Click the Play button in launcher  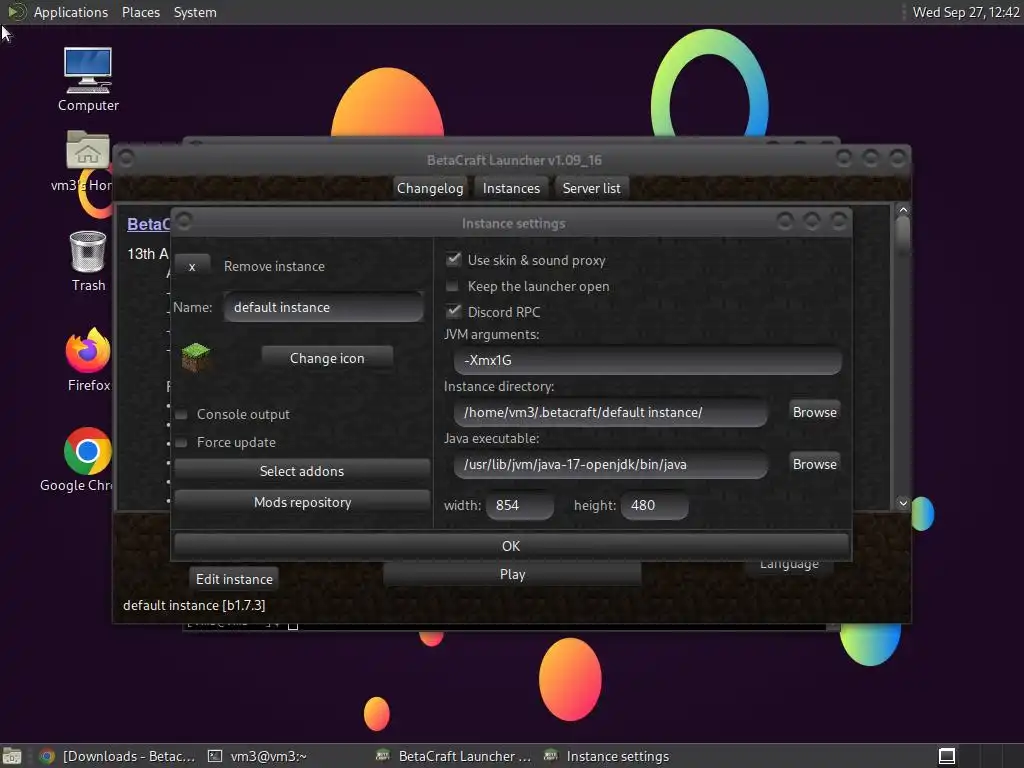coord(512,575)
